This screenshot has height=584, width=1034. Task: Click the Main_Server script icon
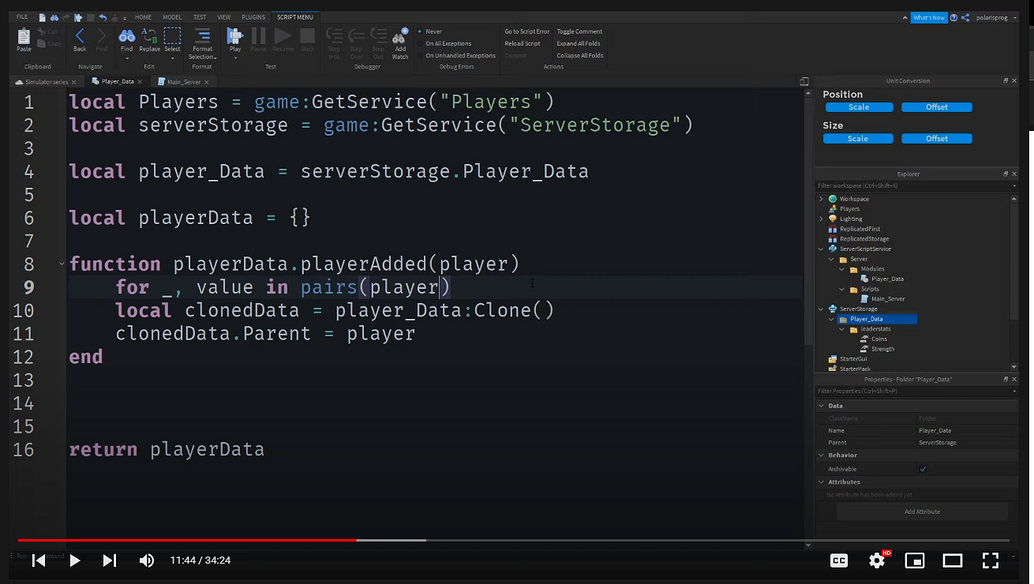click(x=865, y=299)
